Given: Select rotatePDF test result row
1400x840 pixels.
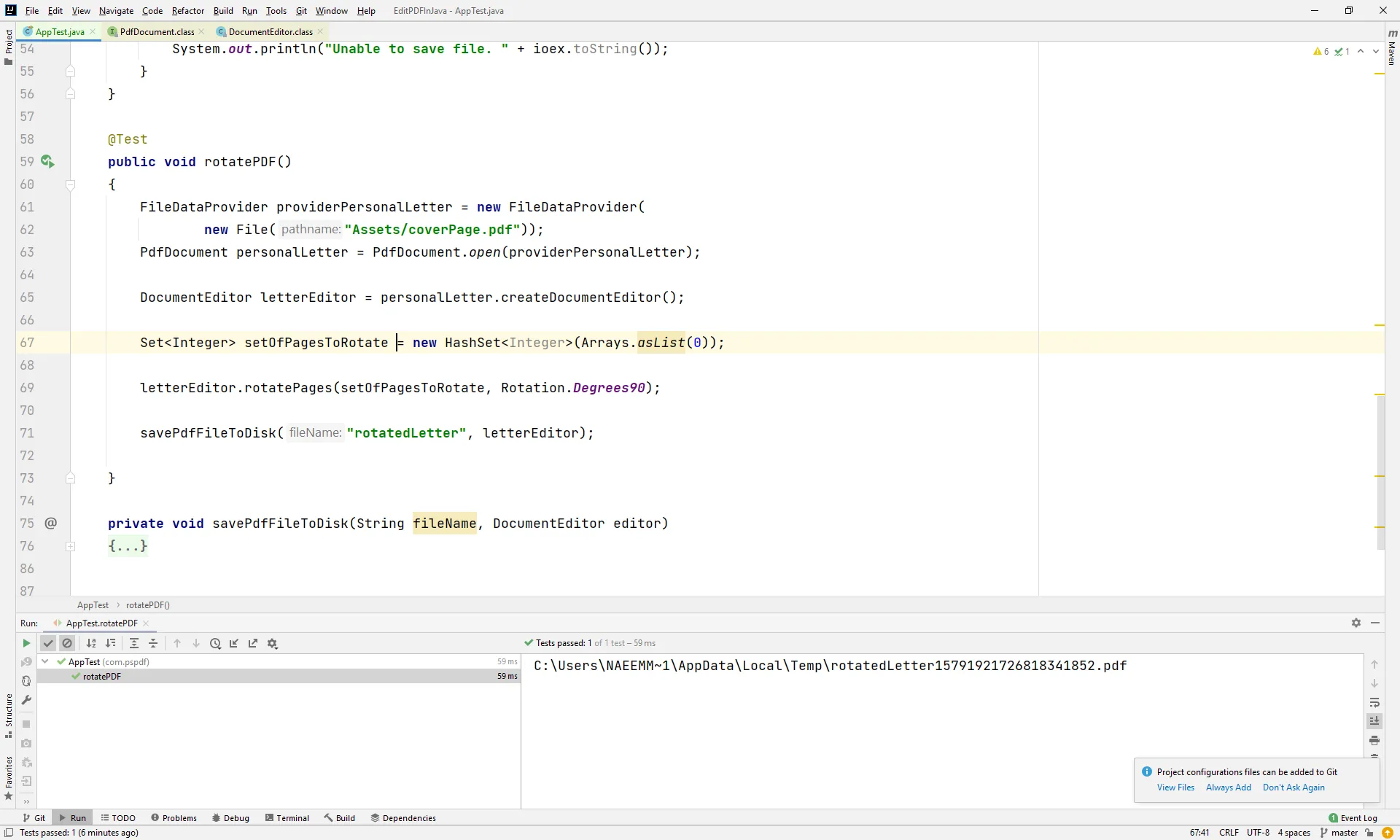Looking at the screenshot, I should click(x=279, y=676).
